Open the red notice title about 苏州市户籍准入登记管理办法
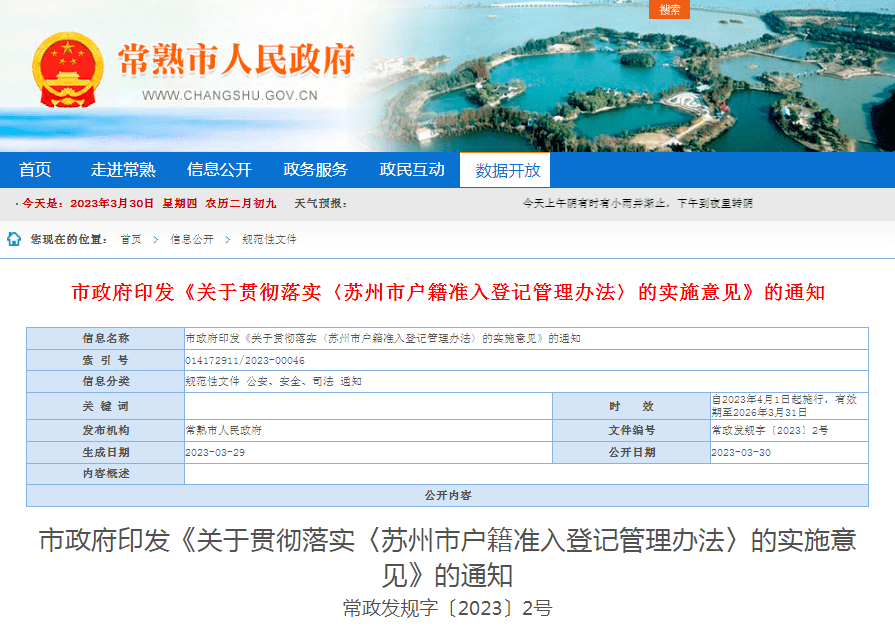Screen dimensions: 895x639 [x=448, y=292]
